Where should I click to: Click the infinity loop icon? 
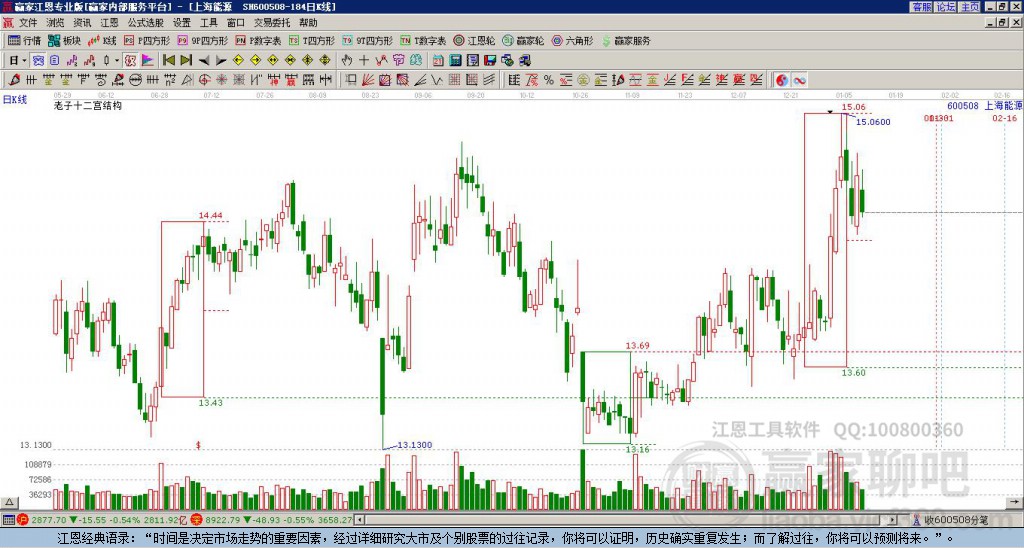click(x=799, y=80)
